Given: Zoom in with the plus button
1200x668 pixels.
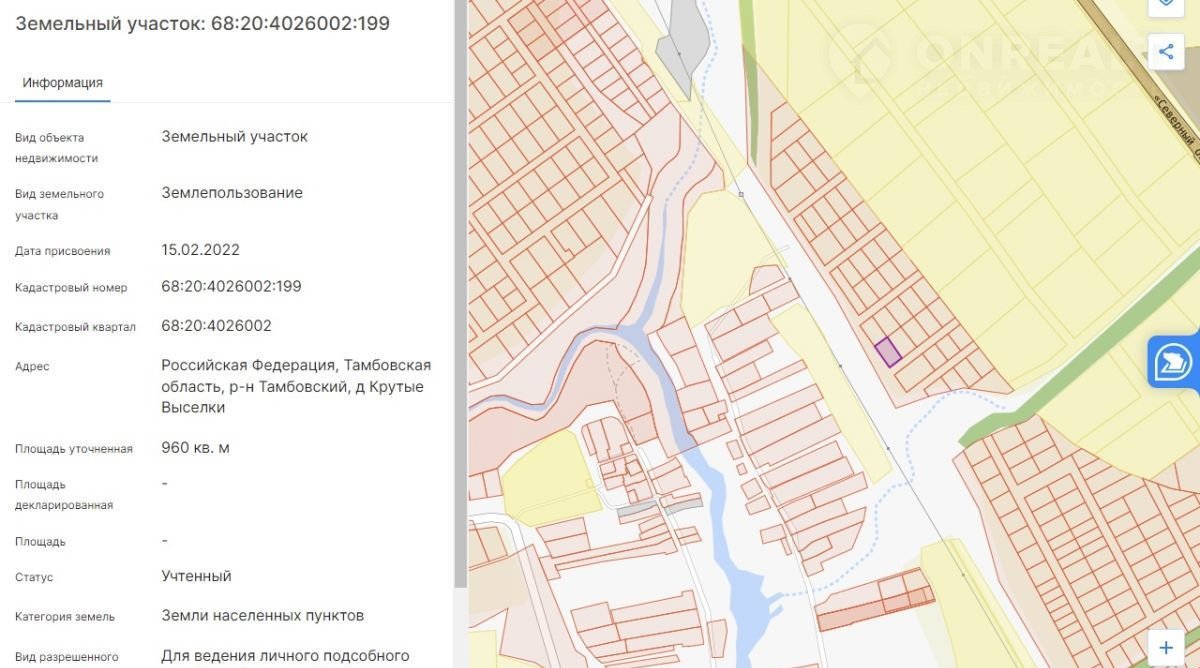Looking at the screenshot, I should click(x=1166, y=645).
